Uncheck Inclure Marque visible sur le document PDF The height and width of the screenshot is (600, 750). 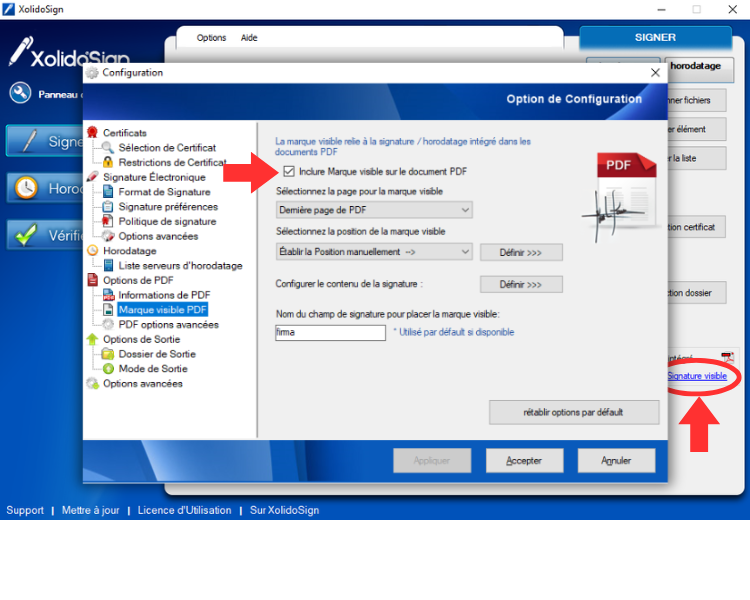(289, 171)
